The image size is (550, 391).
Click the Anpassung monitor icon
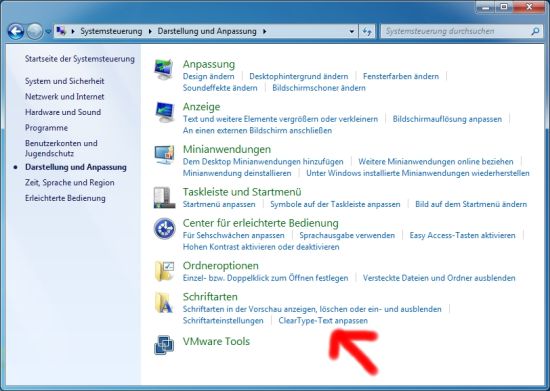coord(164,70)
